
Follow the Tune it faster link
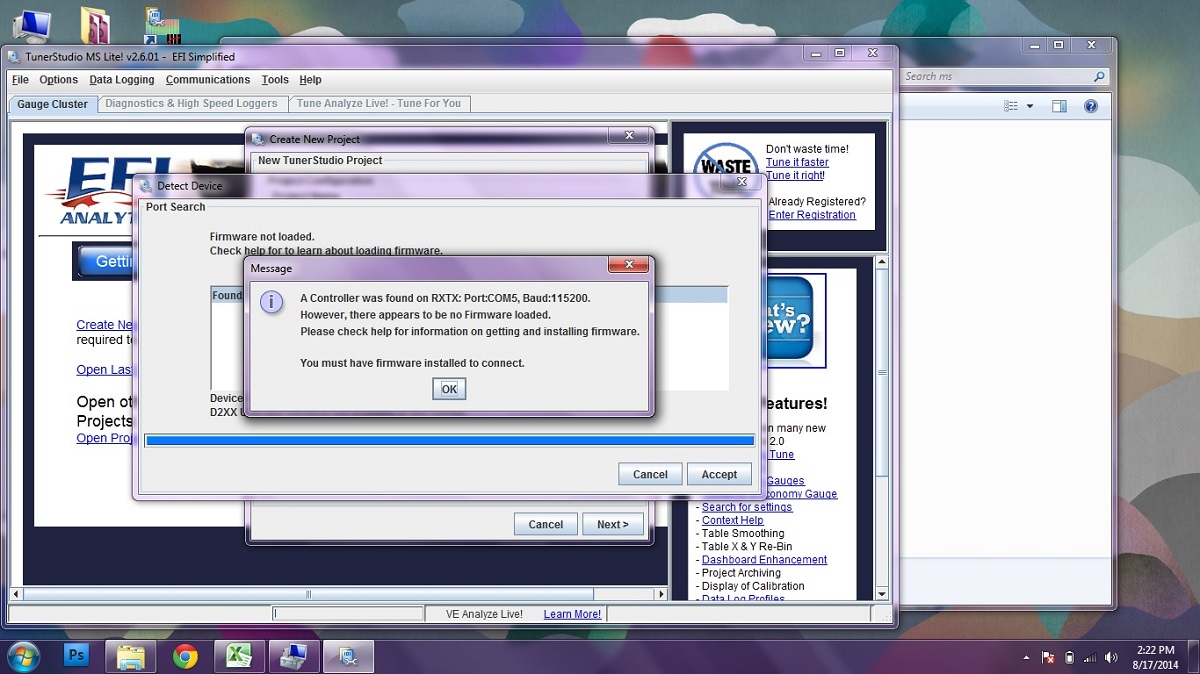coord(797,162)
